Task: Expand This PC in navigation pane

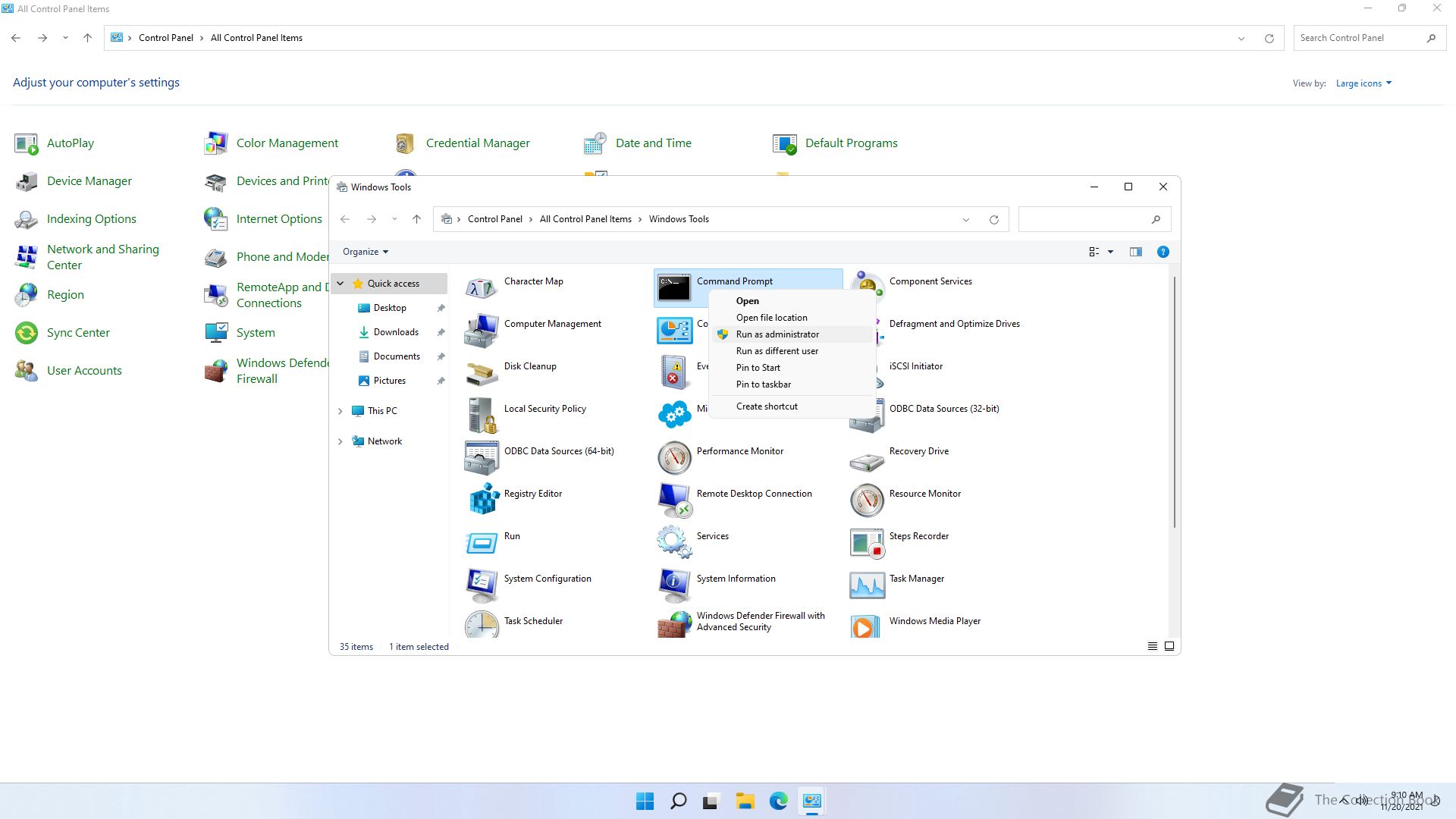Action: pos(340,411)
